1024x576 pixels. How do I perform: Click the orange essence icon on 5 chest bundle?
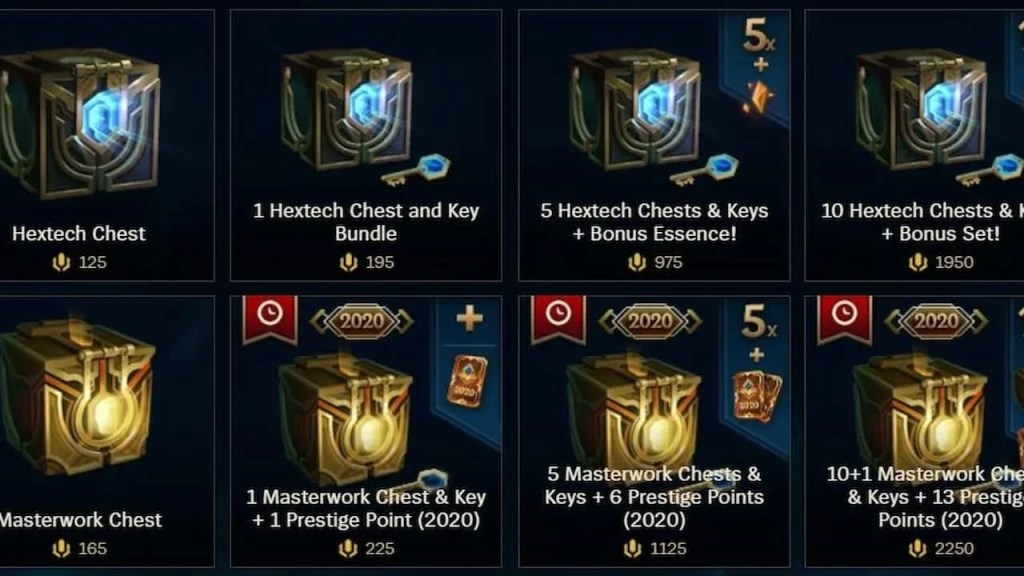[759, 98]
